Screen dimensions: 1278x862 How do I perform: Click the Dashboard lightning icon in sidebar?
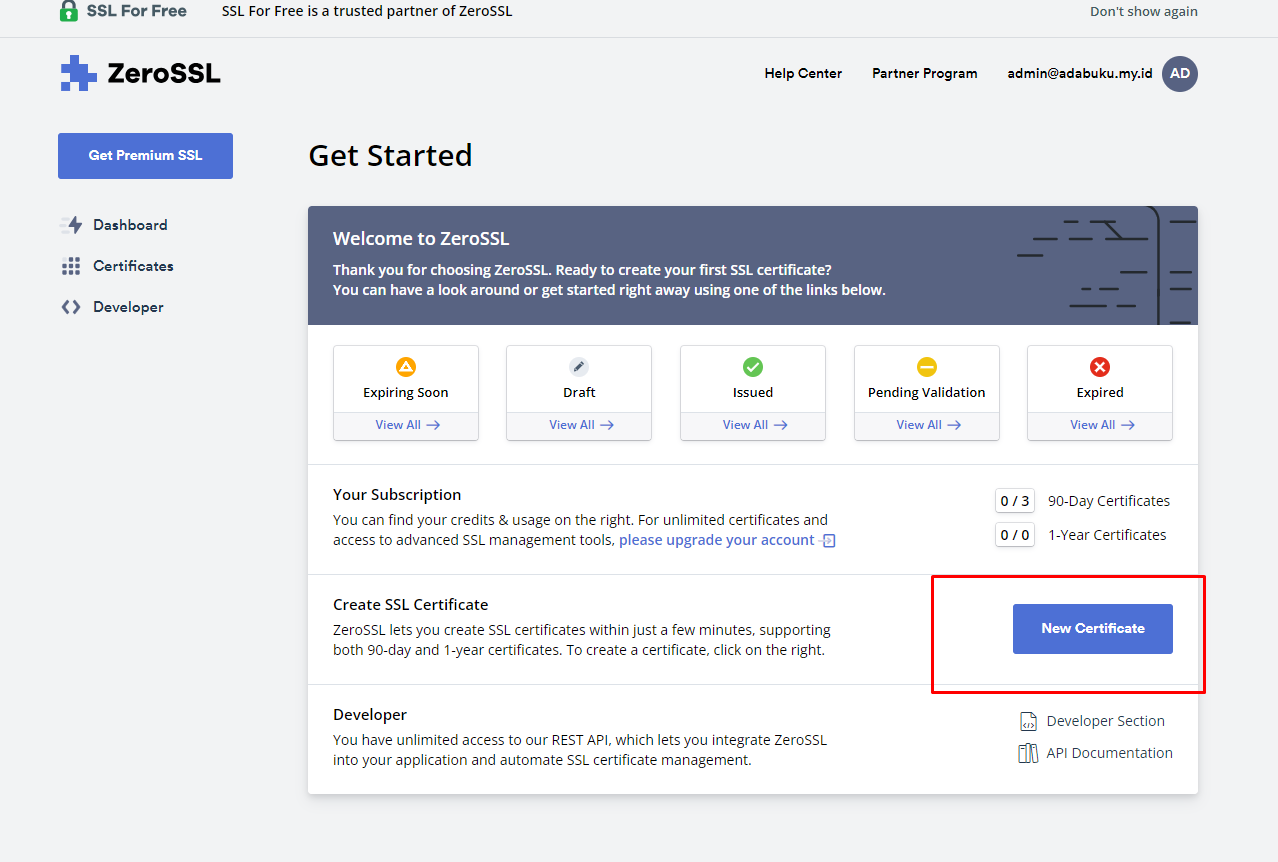point(71,225)
